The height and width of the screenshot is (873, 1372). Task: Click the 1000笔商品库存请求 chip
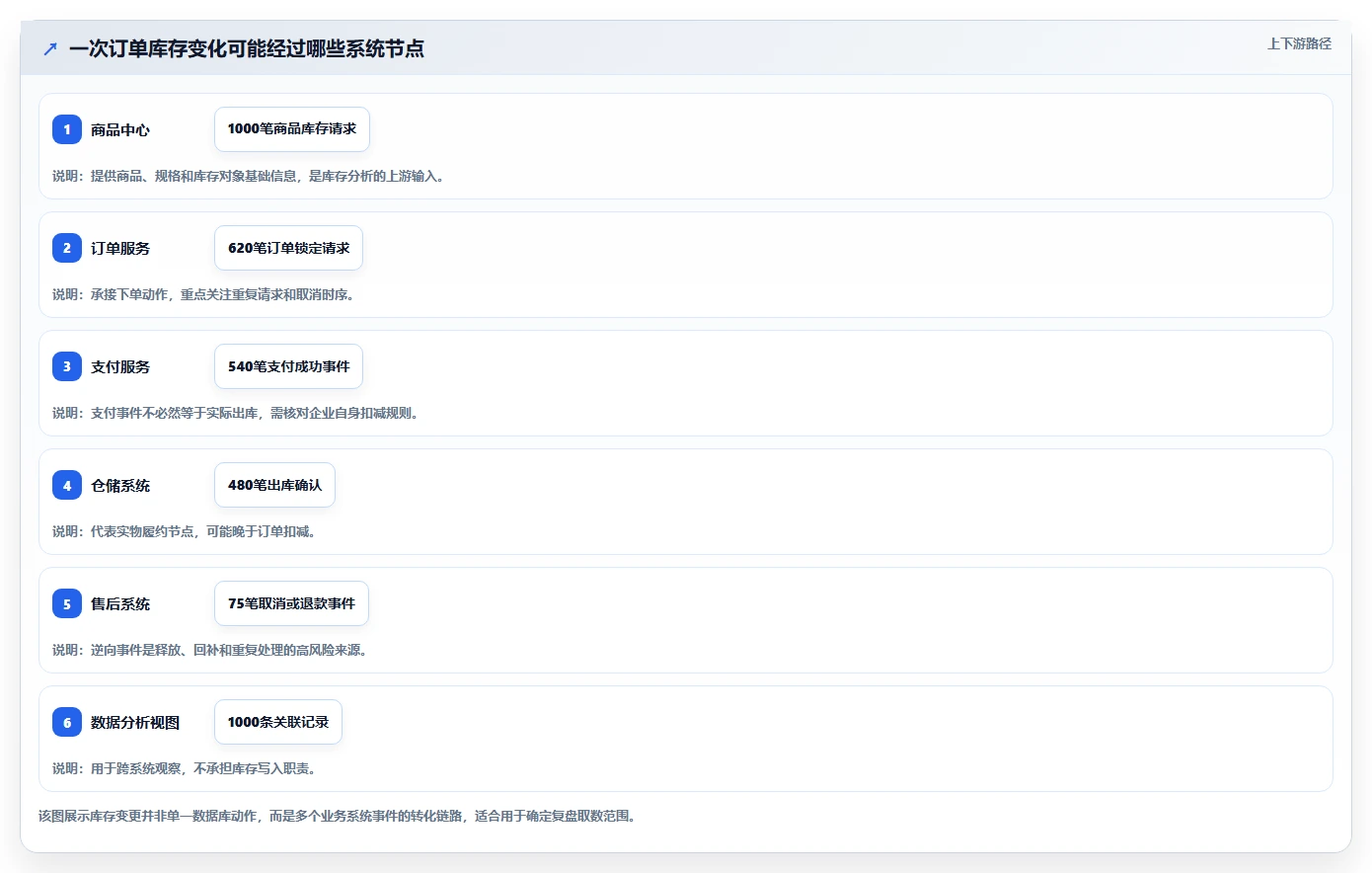[292, 129]
